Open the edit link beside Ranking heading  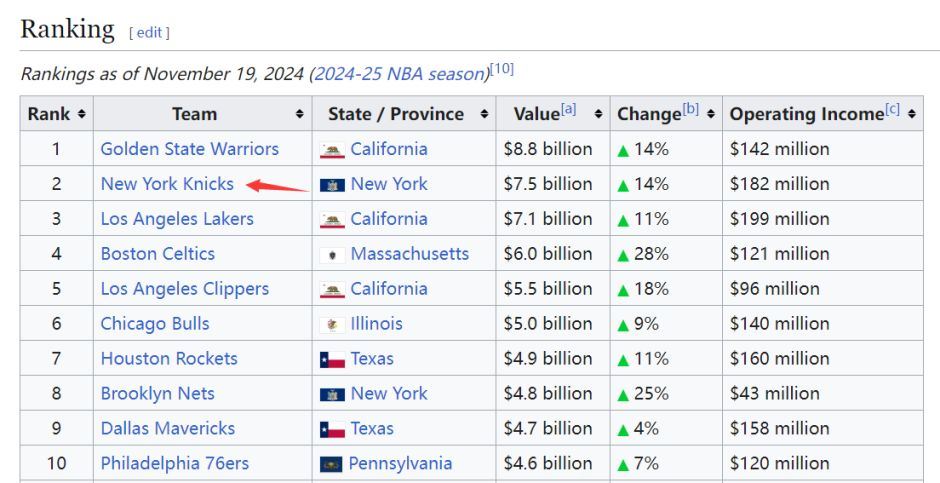149,32
